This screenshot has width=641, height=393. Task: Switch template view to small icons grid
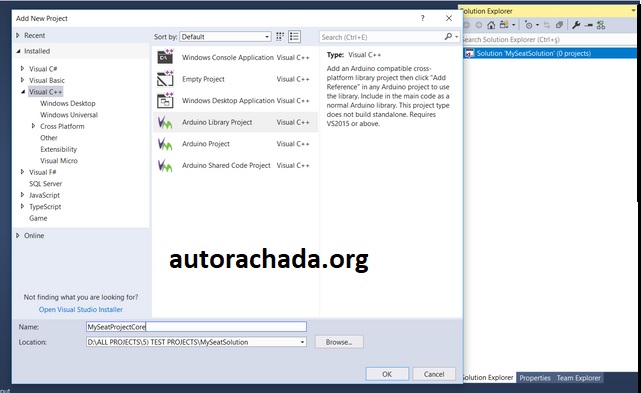click(x=280, y=37)
